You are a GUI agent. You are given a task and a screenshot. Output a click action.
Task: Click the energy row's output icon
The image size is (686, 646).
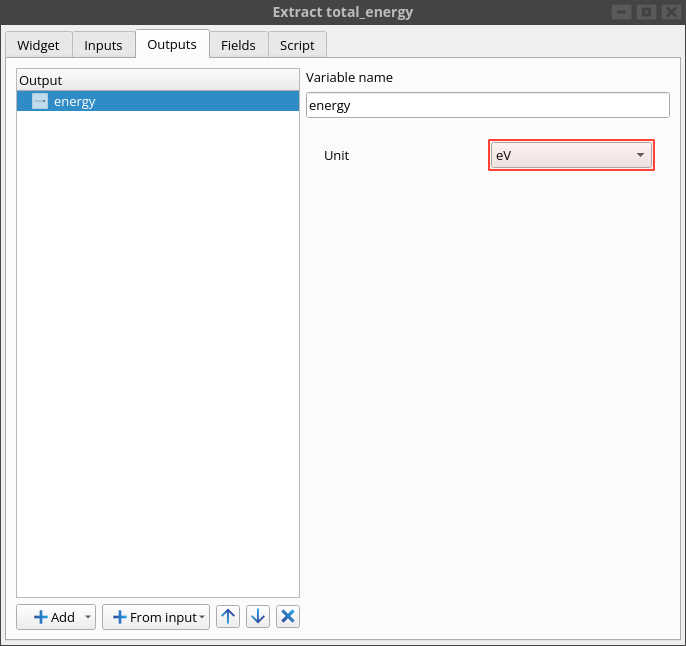point(40,101)
